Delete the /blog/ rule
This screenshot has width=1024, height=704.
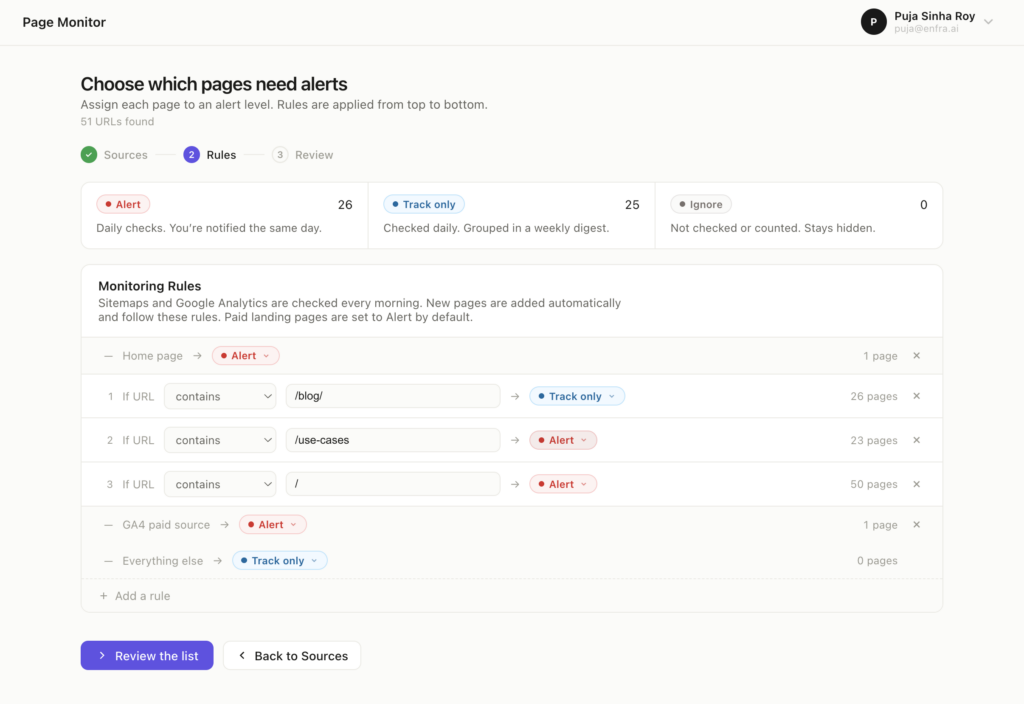point(916,396)
